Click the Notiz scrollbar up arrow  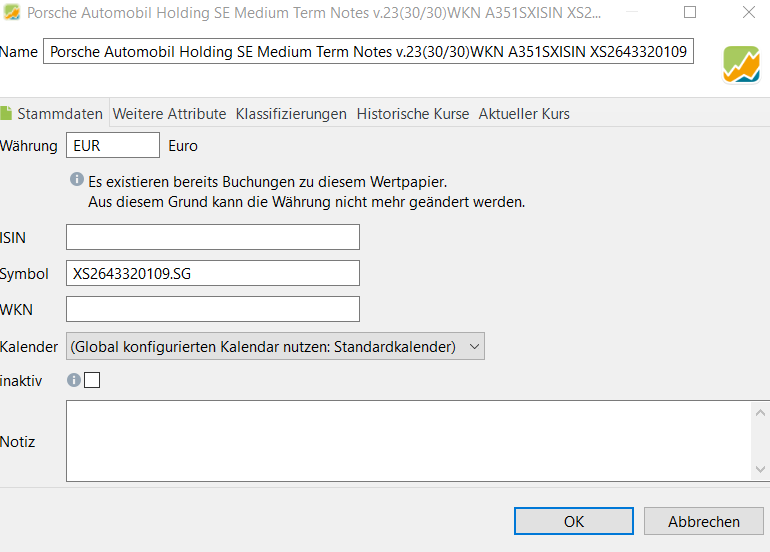click(x=760, y=413)
